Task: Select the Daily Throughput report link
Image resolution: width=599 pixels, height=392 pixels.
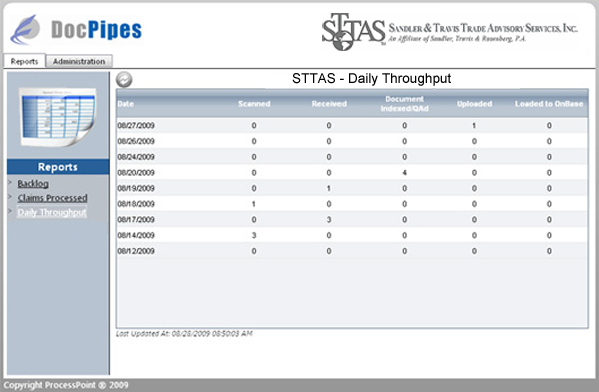Action: pyautogui.click(x=52, y=212)
